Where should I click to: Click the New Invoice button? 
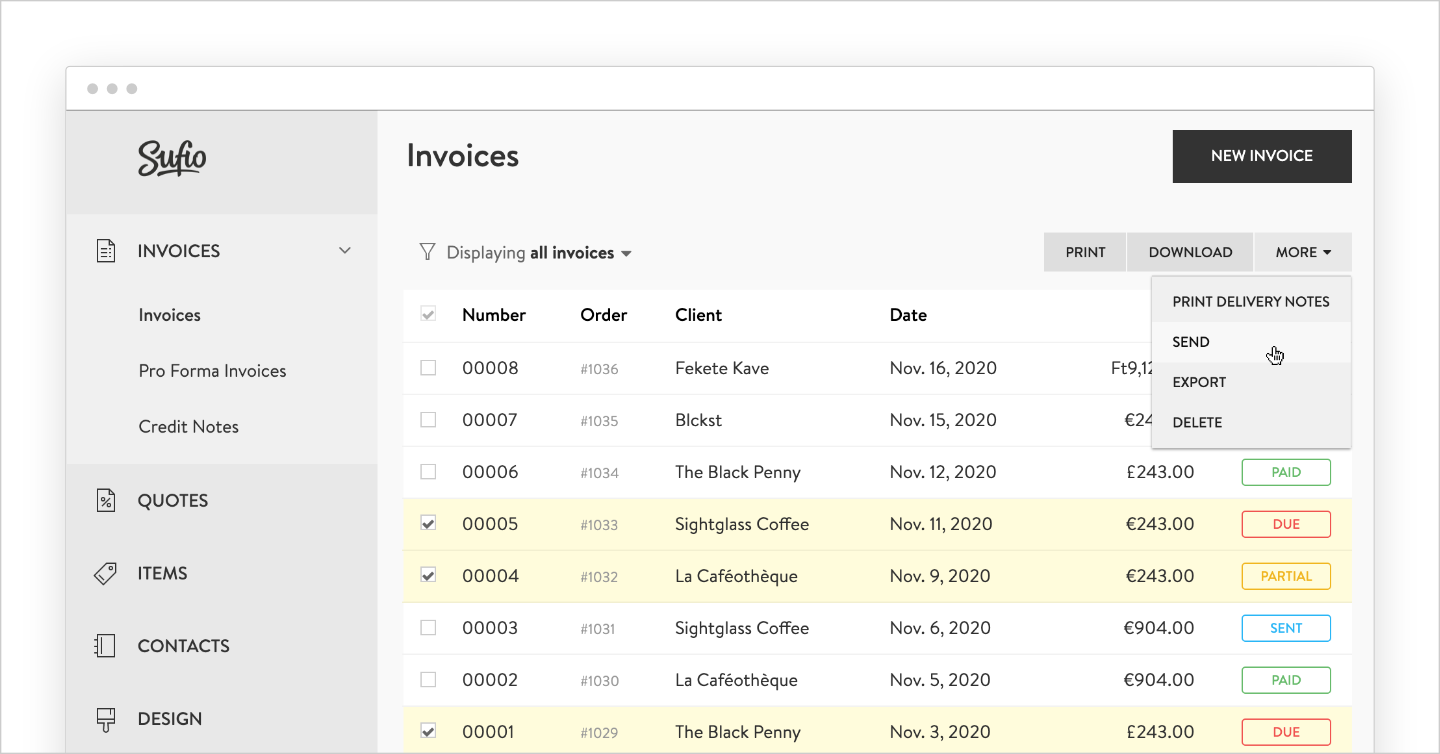click(1261, 156)
